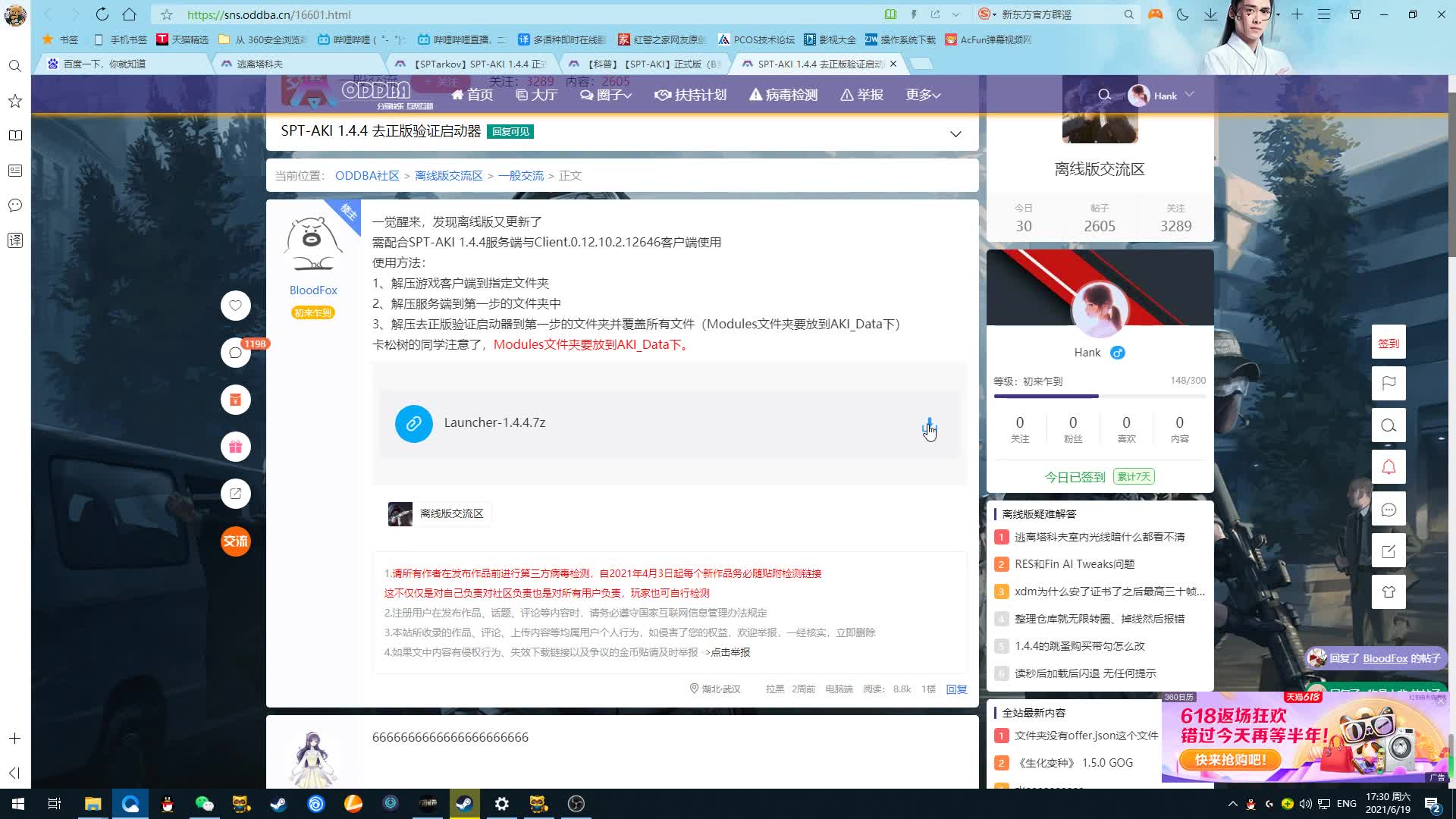Download the Launcher-1.4.4.7z attachment
This screenshot has width=1456, height=819.
929,425
